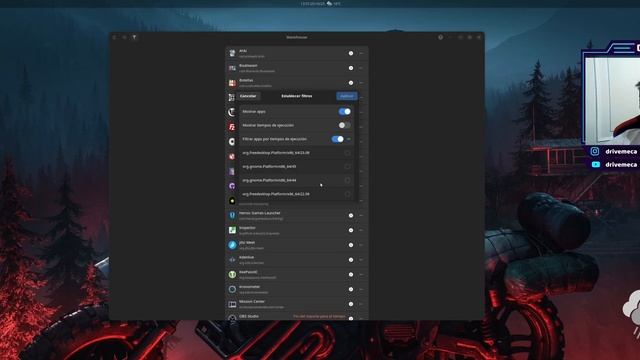Screen dimensions: 640x360
Task: Open the clock and weather in top panel
Action: pos(320,4)
